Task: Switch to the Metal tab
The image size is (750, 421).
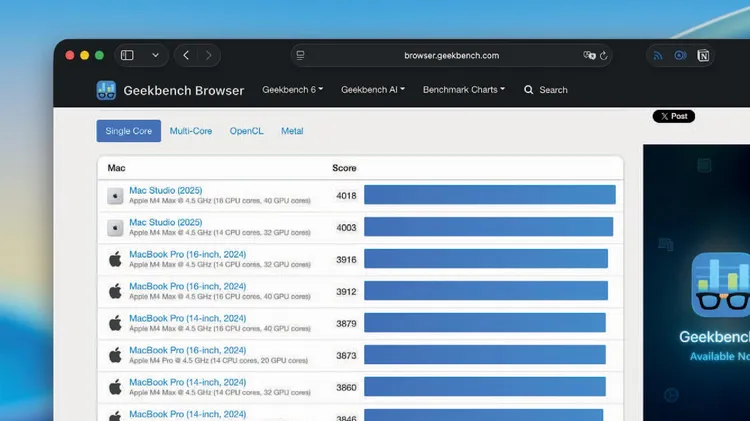Action: tap(292, 131)
